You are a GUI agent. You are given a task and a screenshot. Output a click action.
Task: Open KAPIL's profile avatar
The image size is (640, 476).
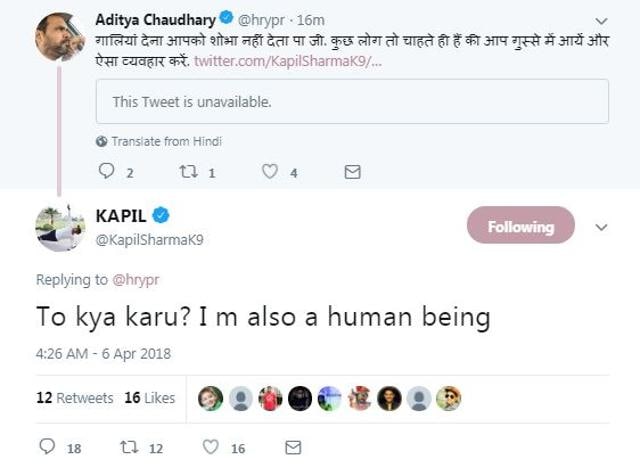click(x=60, y=228)
